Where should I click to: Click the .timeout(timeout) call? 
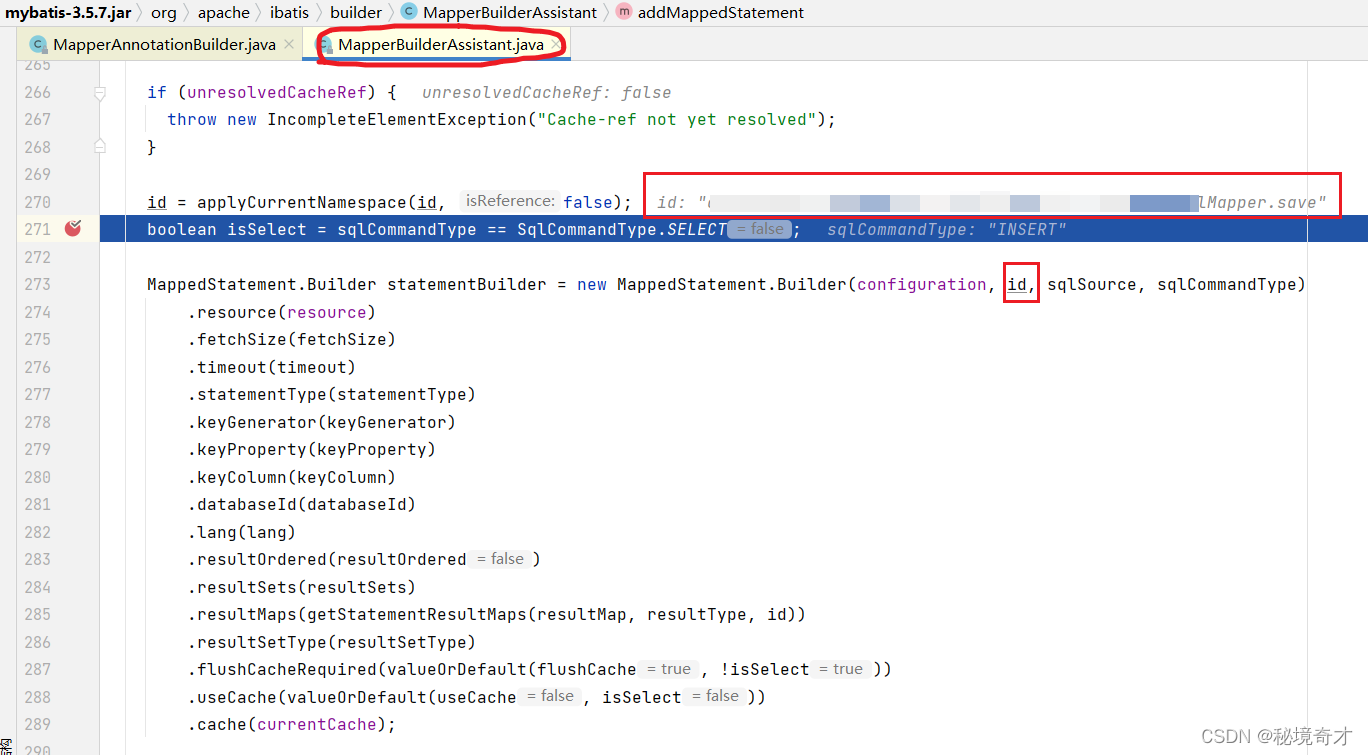click(x=271, y=367)
